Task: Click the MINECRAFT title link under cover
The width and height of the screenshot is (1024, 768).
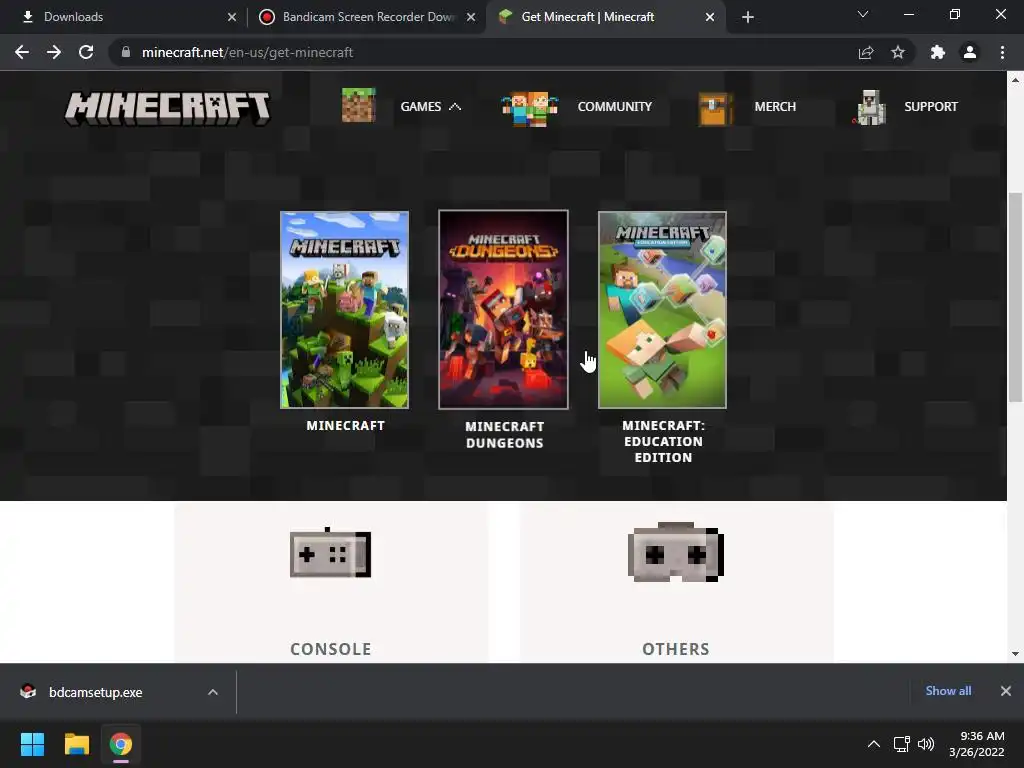Action: point(345,426)
